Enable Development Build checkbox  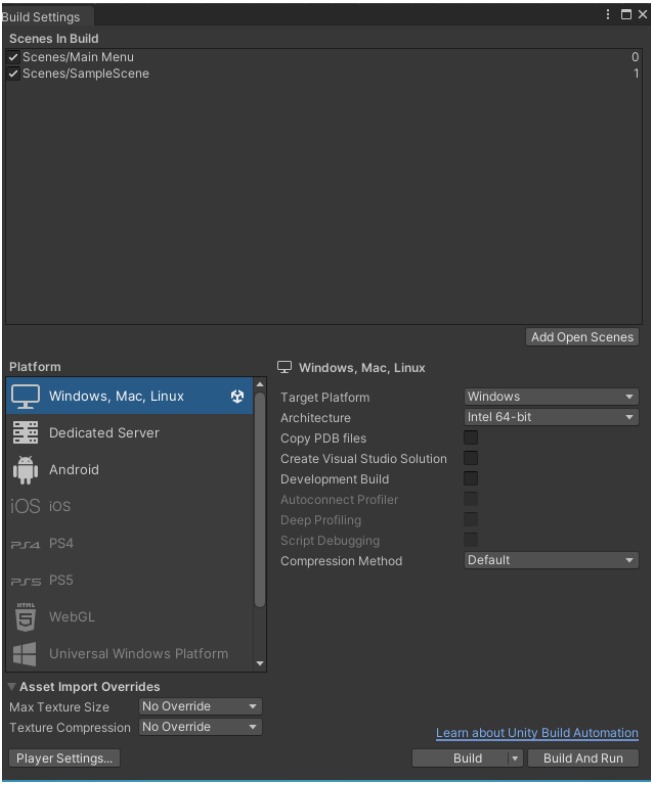[x=471, y=479]
